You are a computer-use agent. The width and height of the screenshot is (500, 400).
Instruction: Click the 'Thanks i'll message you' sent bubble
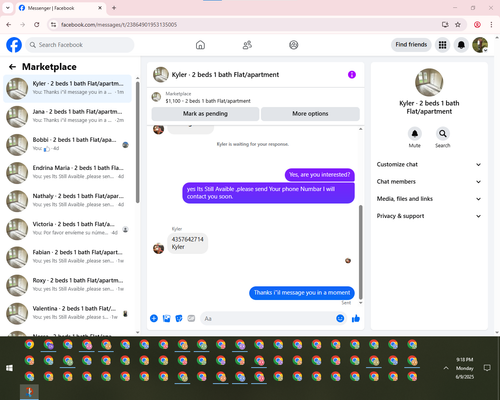coord(302,293)
